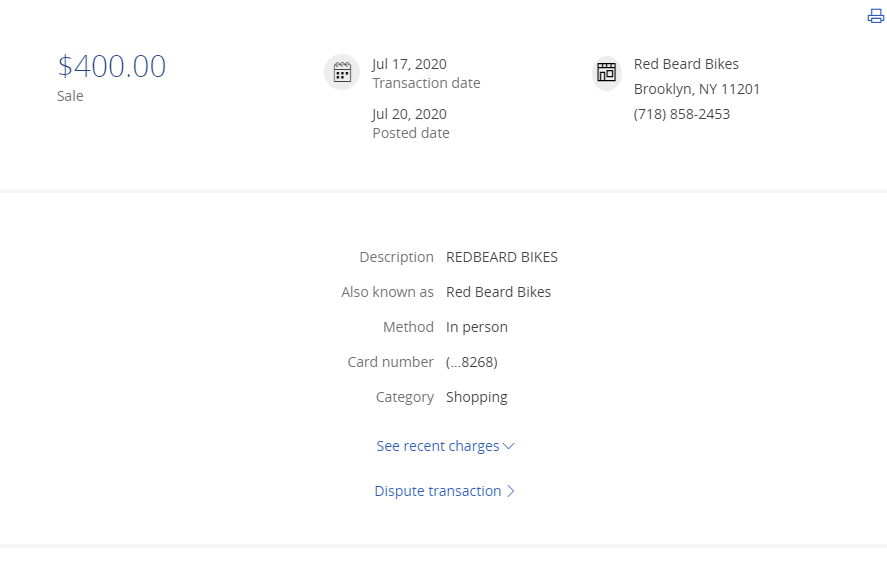Click the Red Beard Bikes merchant name
The image size is (887, 565).
pyautogui.click(x=686, y=64)
